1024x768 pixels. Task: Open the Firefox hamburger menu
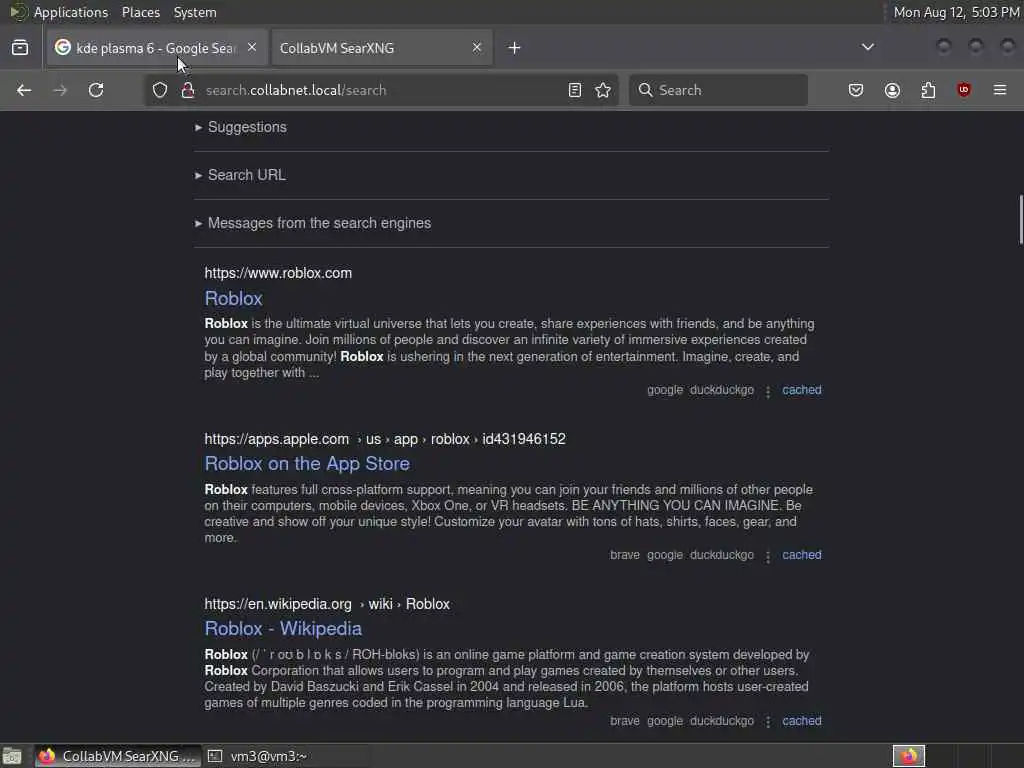click(1000, 90)
